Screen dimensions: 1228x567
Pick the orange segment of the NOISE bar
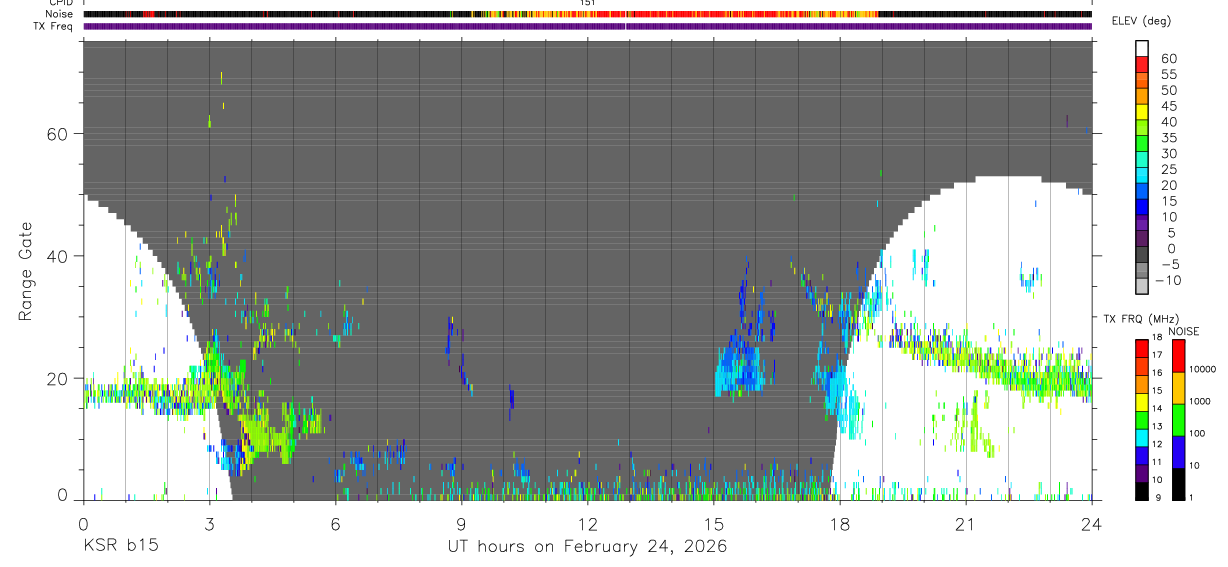(1180, 388)
